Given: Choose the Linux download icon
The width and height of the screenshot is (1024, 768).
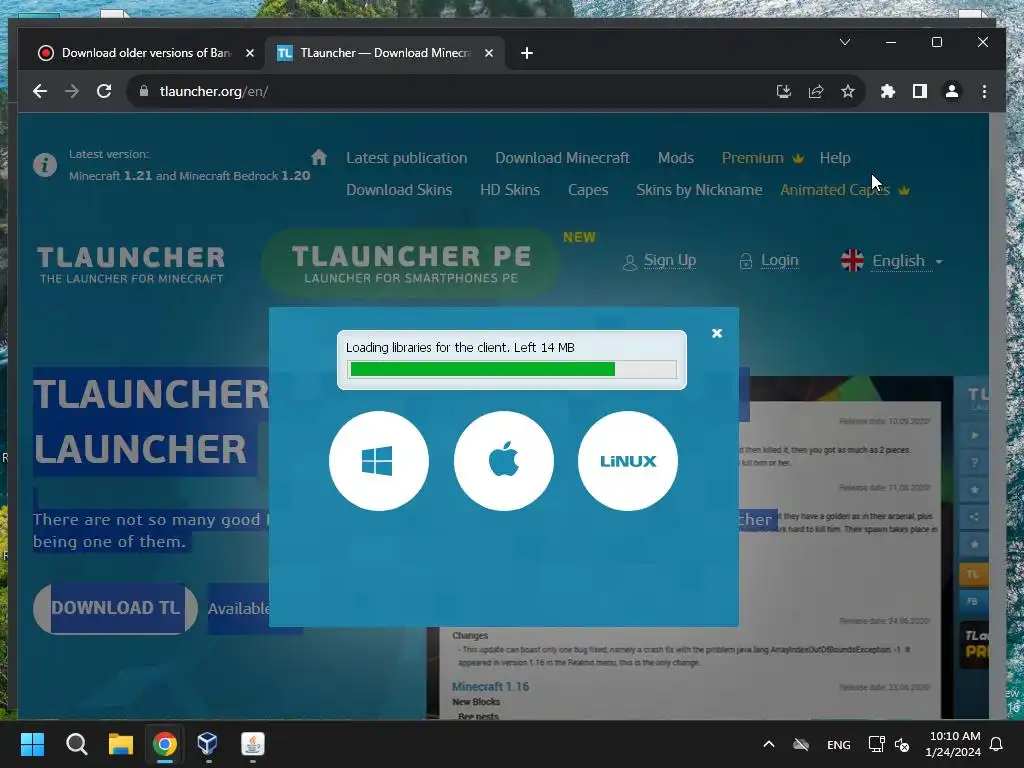Looking at the screenshot, I should [x=628, y=461].
